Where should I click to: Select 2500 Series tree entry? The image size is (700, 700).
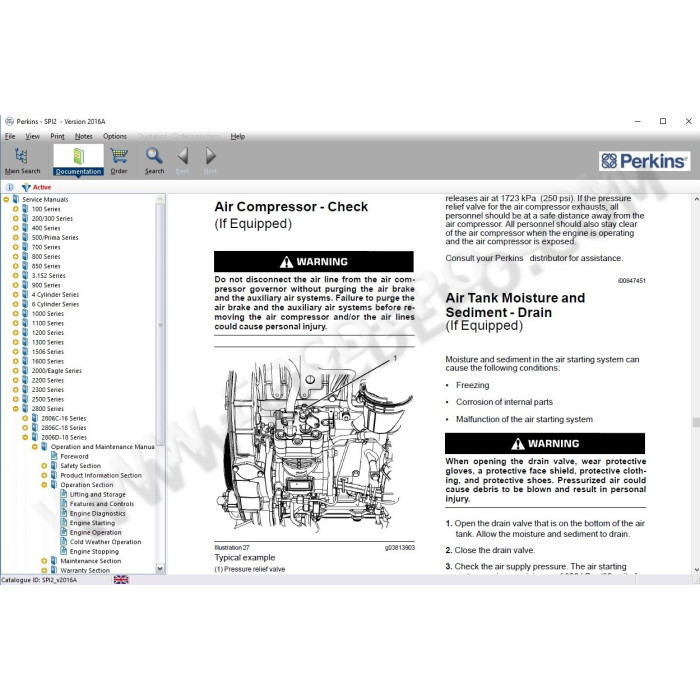click(x=48, y=399)
